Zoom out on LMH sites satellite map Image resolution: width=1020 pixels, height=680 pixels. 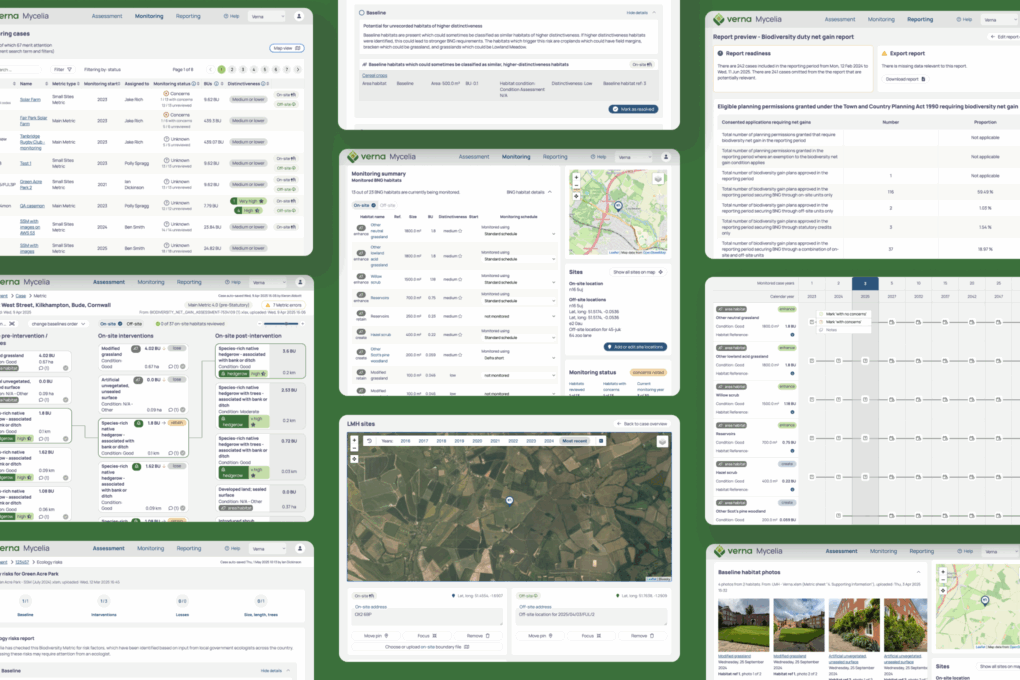pyautogui.click(x=355, y=448)
